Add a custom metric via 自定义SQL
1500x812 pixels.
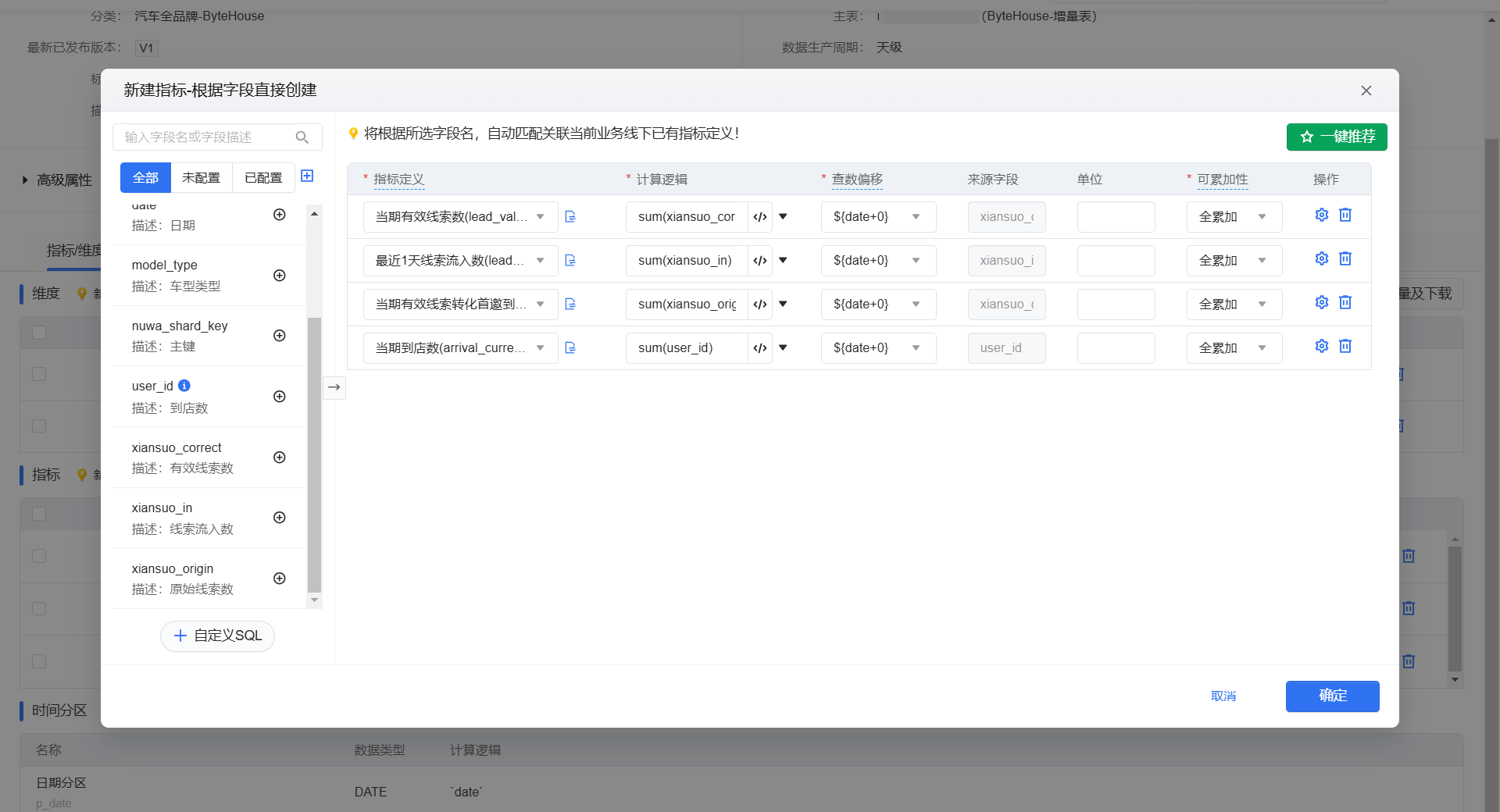(217, 636)
